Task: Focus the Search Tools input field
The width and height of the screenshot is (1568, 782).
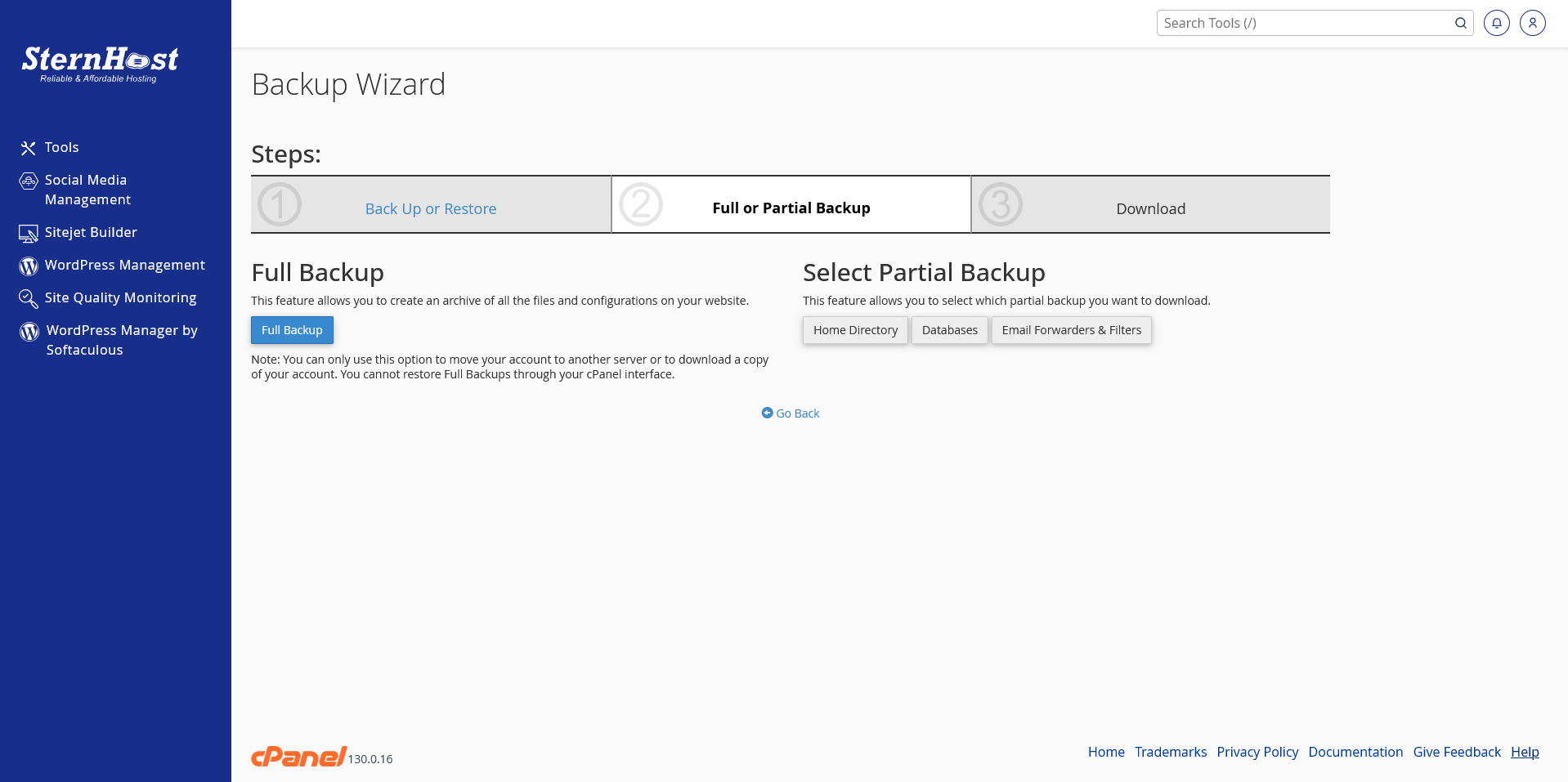Action: click(1304, 23)
